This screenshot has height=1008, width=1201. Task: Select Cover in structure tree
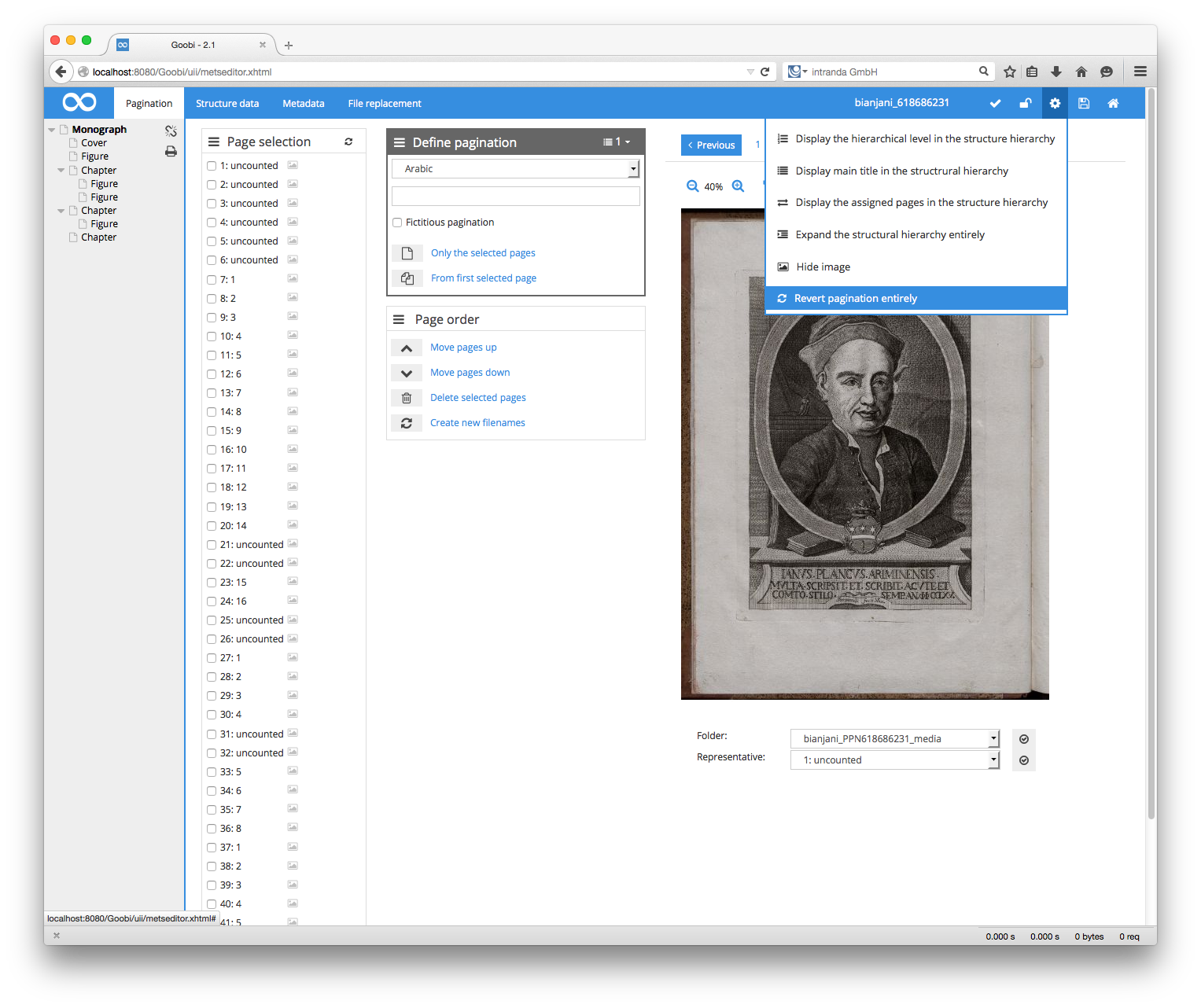[x=94, y=143]
